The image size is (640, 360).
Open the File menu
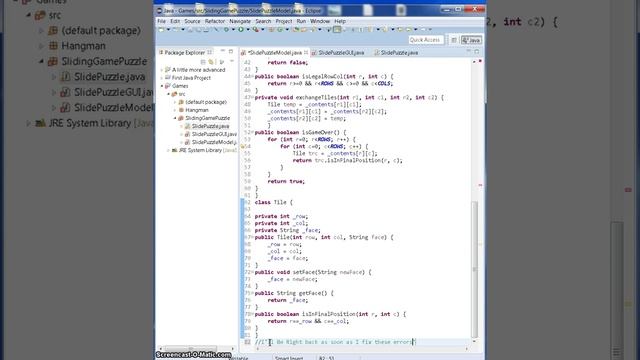[x=162, y=21]
